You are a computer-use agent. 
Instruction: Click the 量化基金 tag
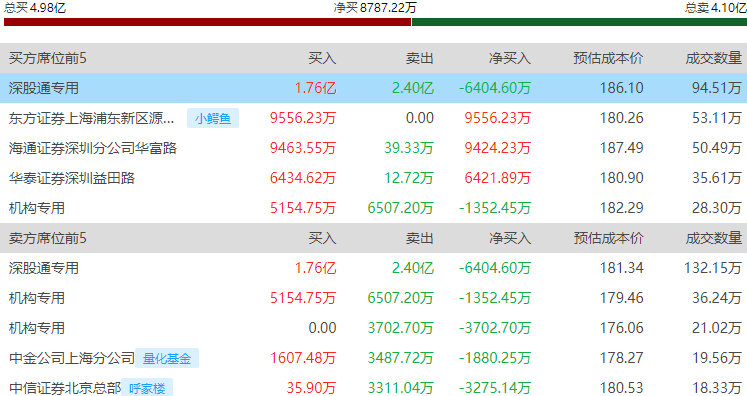click(x=167, y=358)
